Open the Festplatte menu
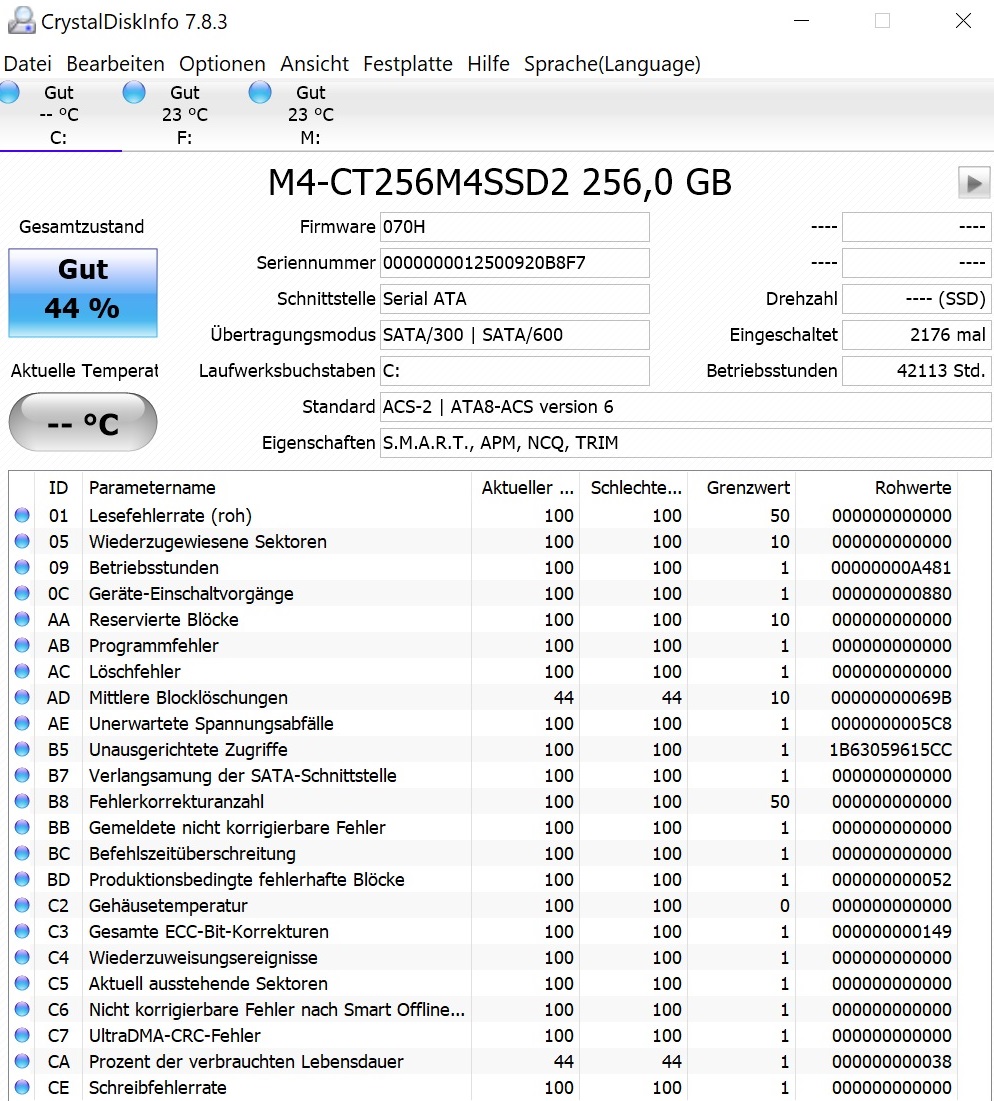 408,64
